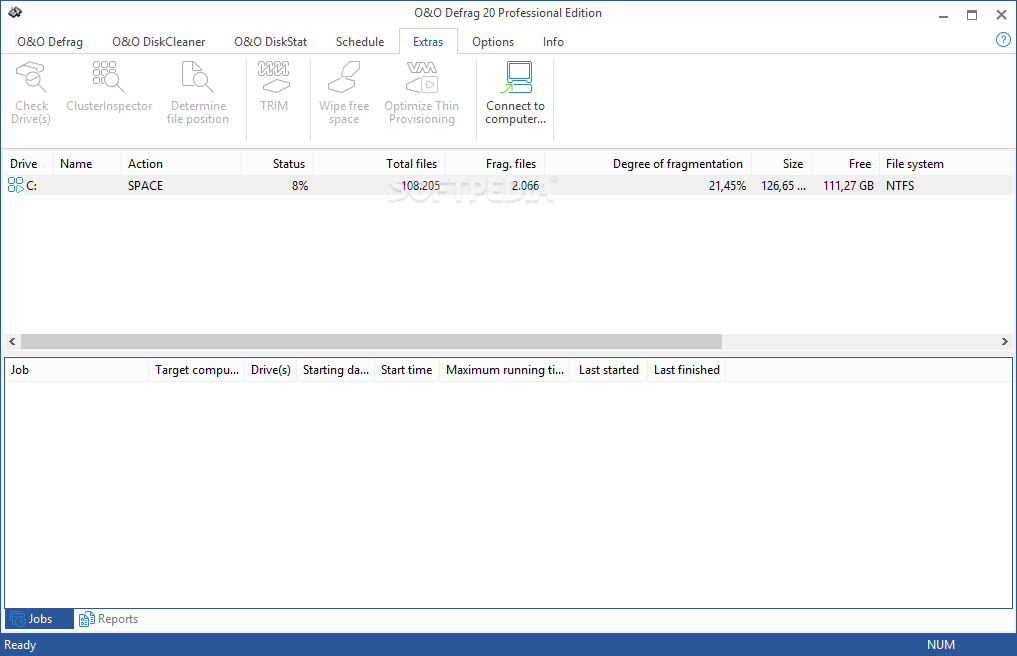The width and height of the screenshot is (1017, 656).
Task: Open the Info tab
Action: [x=553, y=42]
